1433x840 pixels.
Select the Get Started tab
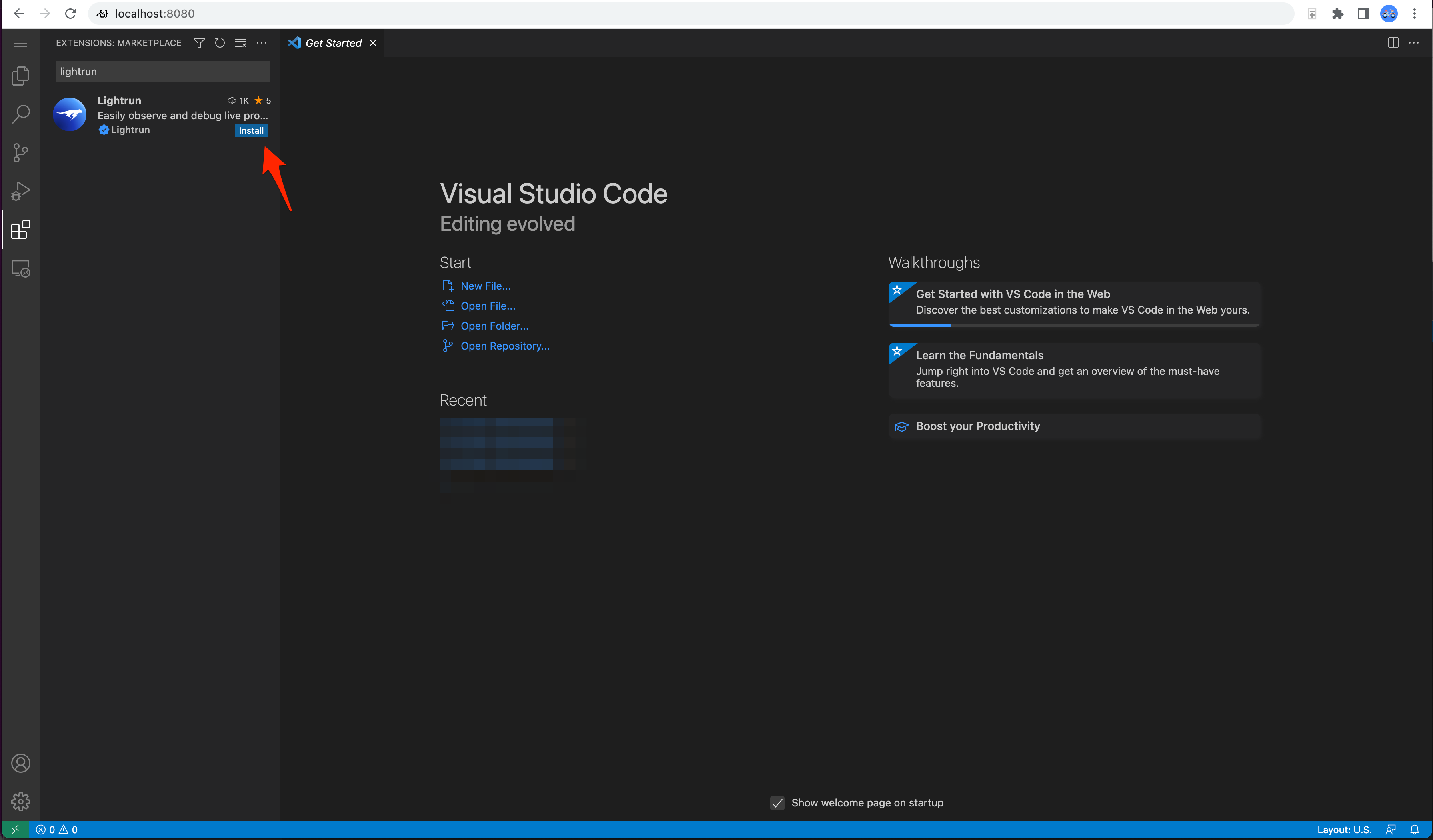coord(333,43)
